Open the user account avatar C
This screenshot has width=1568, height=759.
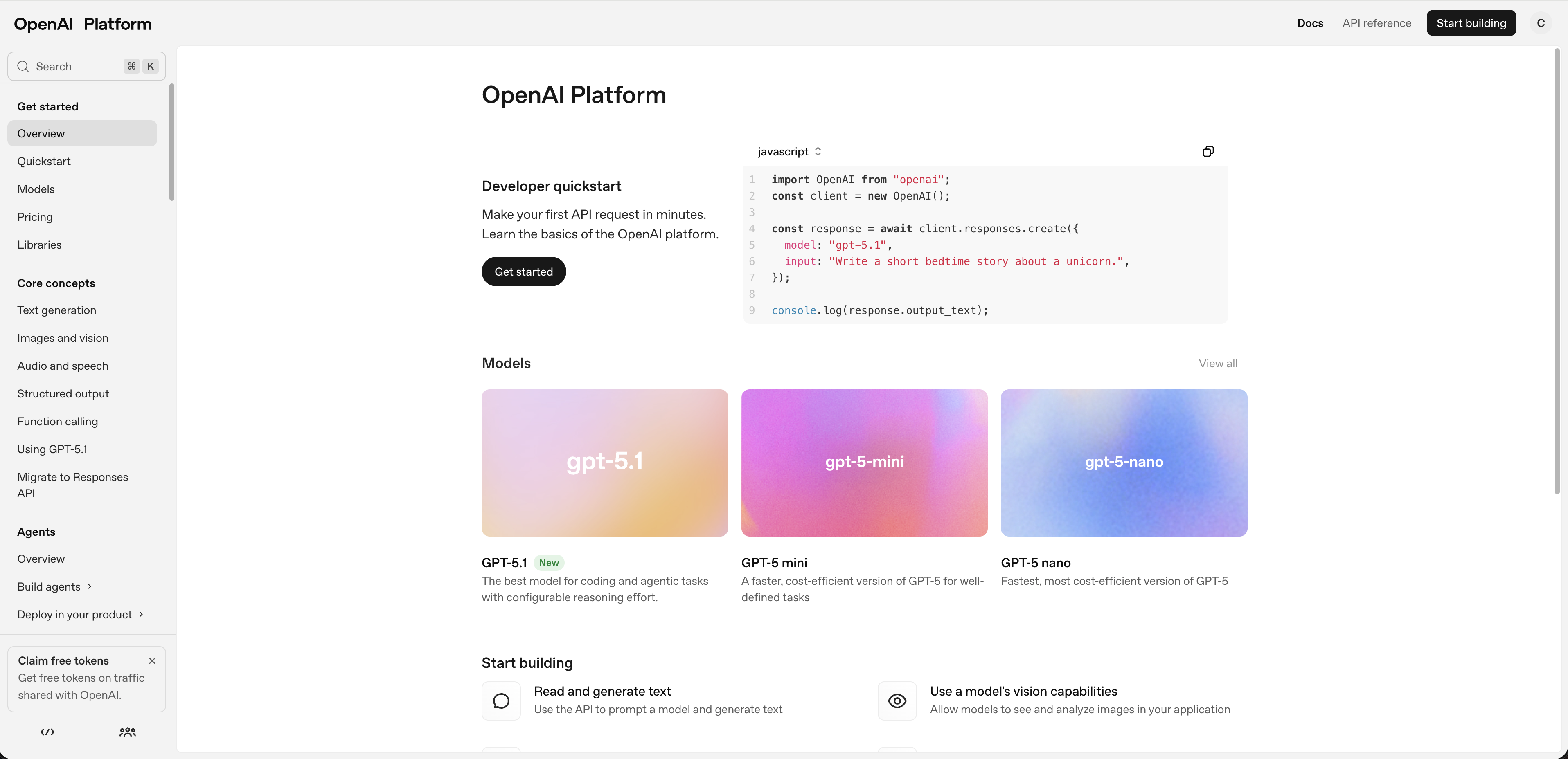tap(1541, 23)
